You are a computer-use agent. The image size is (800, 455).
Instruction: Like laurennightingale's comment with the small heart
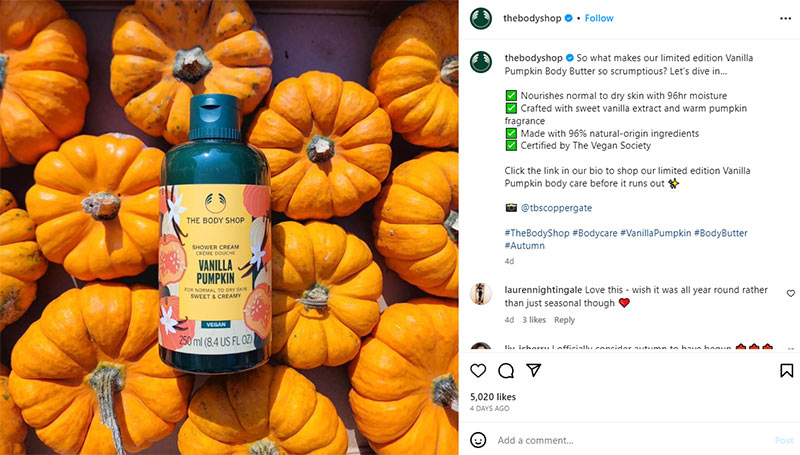click(x=790, y=293)
